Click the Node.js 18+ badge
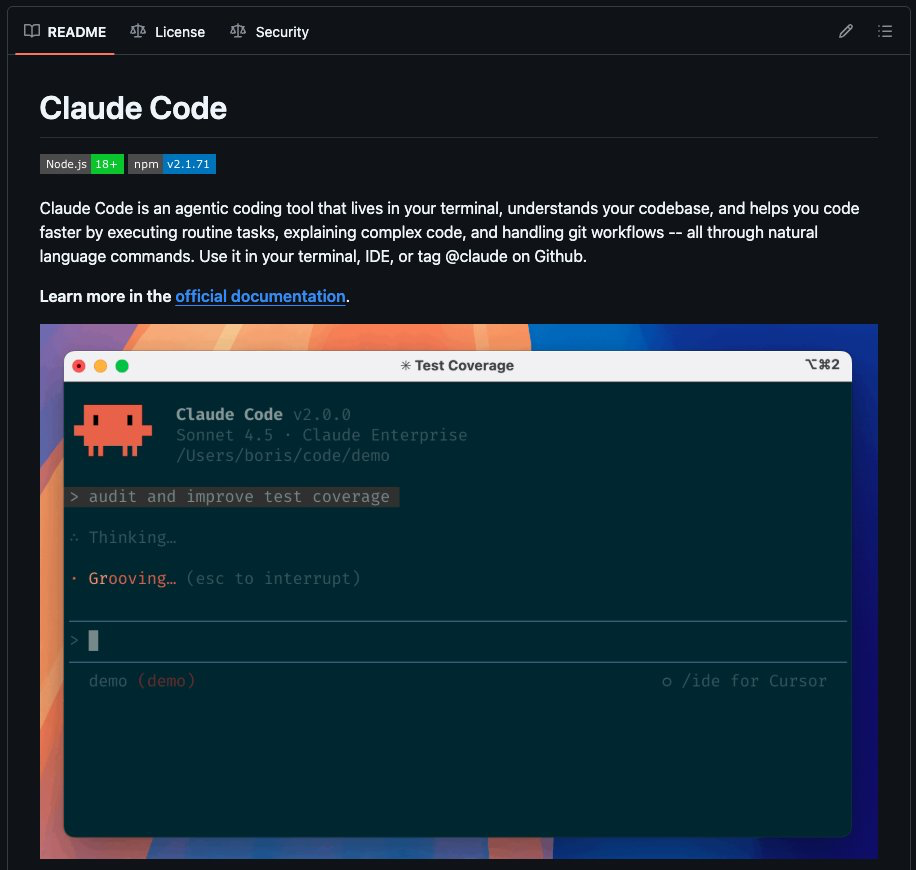 click(x=81, y=163)
